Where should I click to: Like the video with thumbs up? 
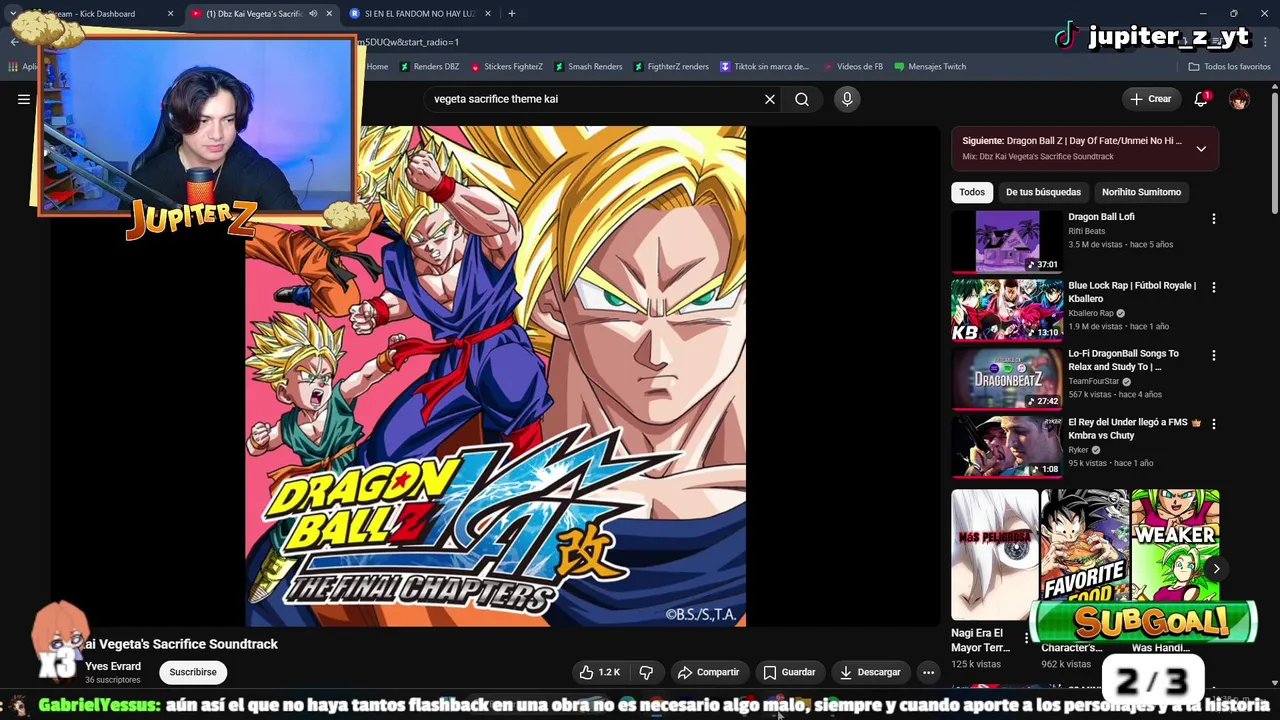[600, 672]
